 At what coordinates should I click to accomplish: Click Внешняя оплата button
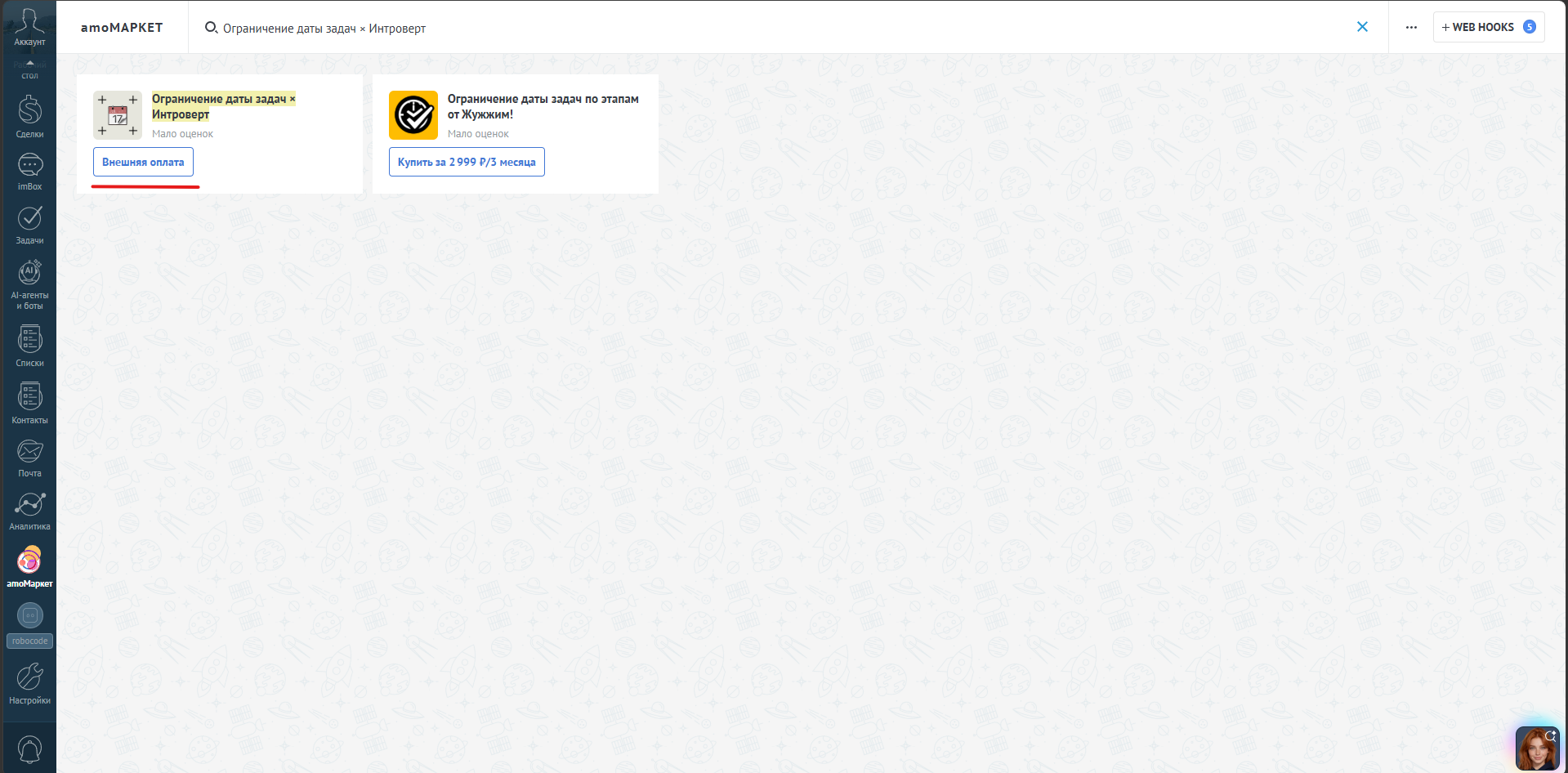[x=143, y=162]
